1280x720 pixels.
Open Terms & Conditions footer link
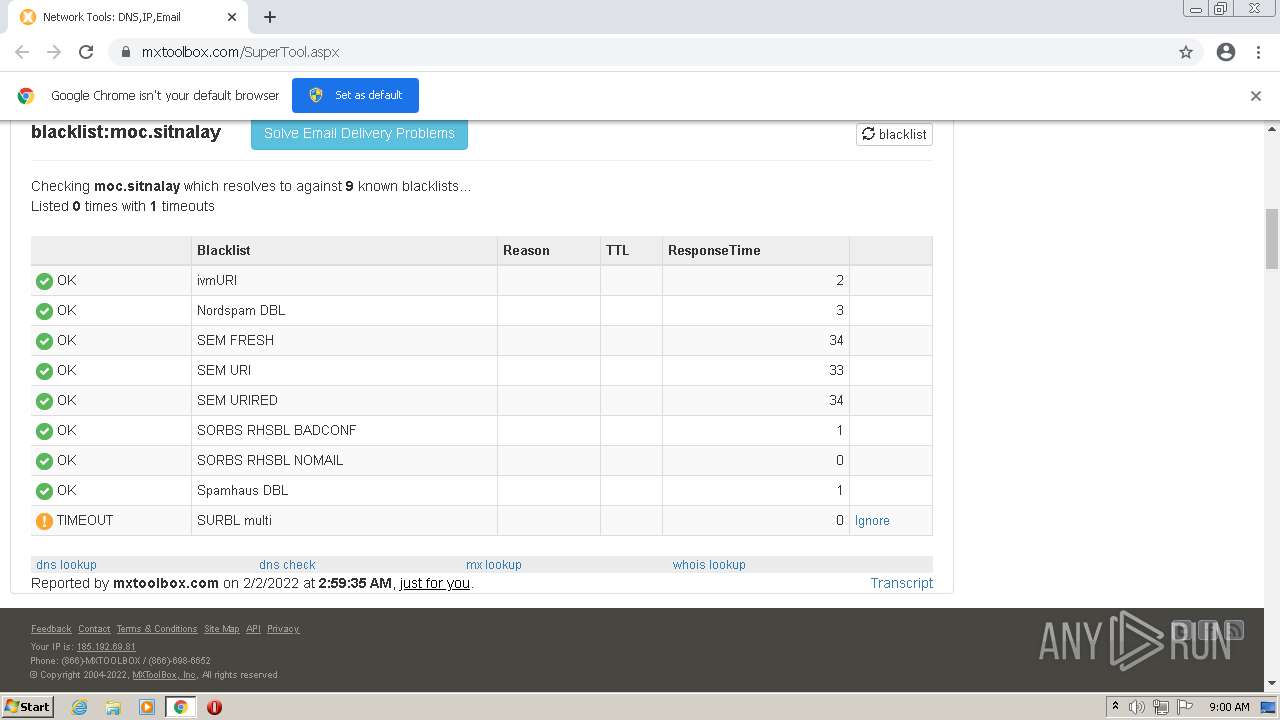157,629
